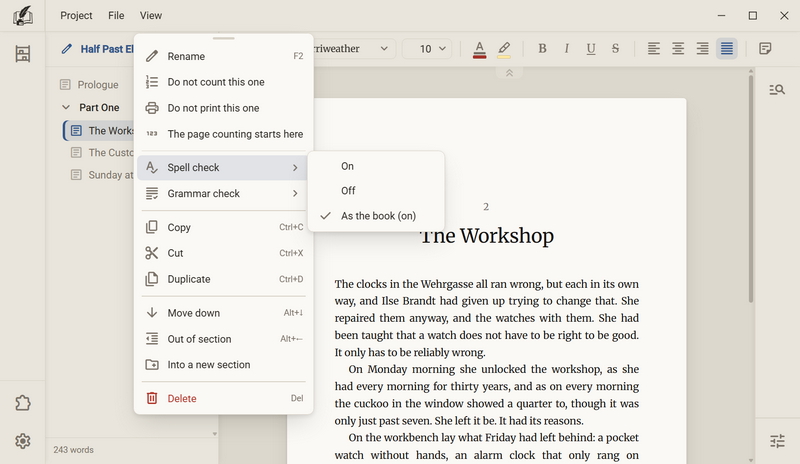Viewport: 800px width, 464px height.
Task: Click the Spell check submenu arrow
Action: [x=295, y=167]
